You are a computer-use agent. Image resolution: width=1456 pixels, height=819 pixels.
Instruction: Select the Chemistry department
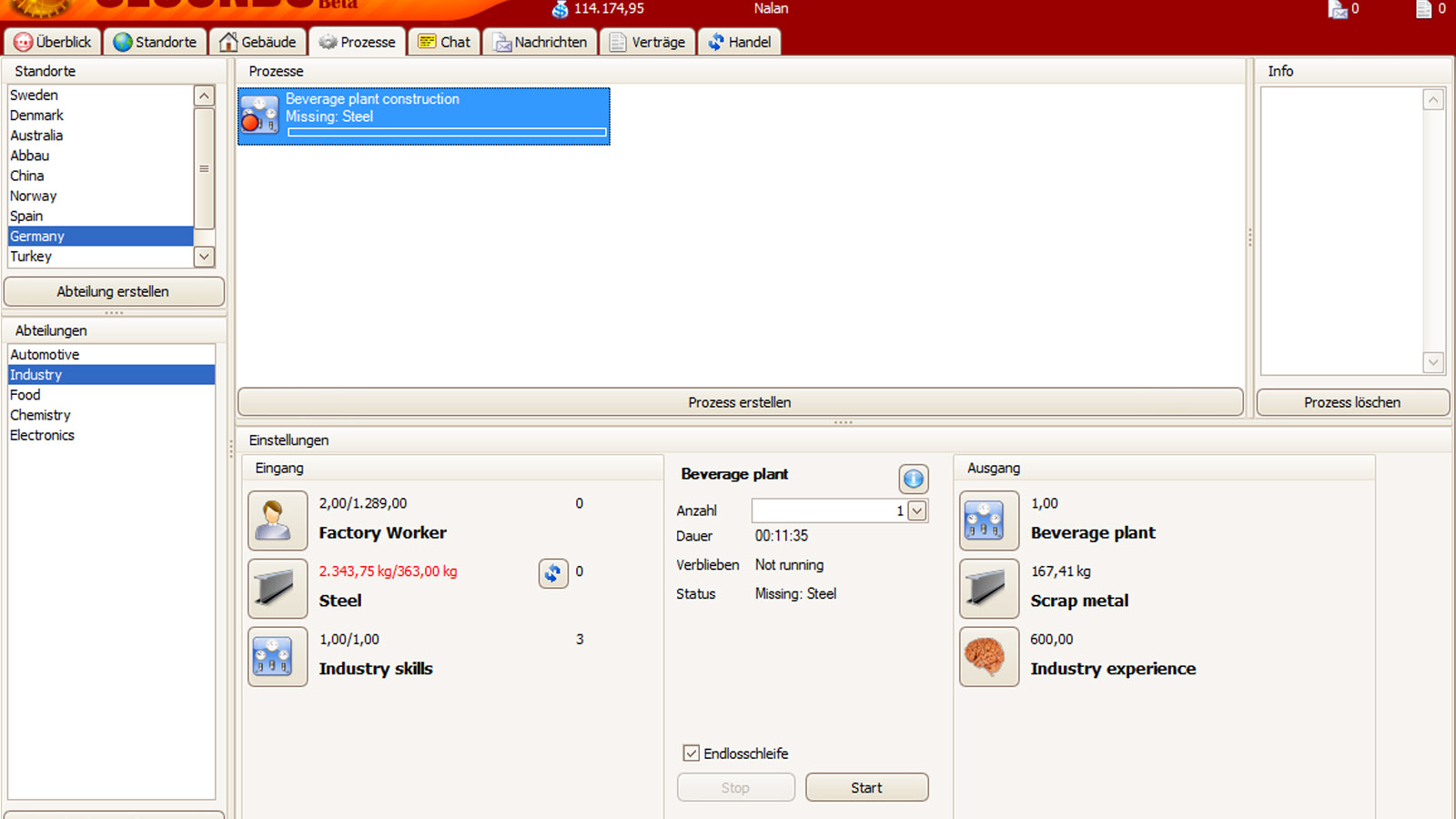click(x=40, y=415)
